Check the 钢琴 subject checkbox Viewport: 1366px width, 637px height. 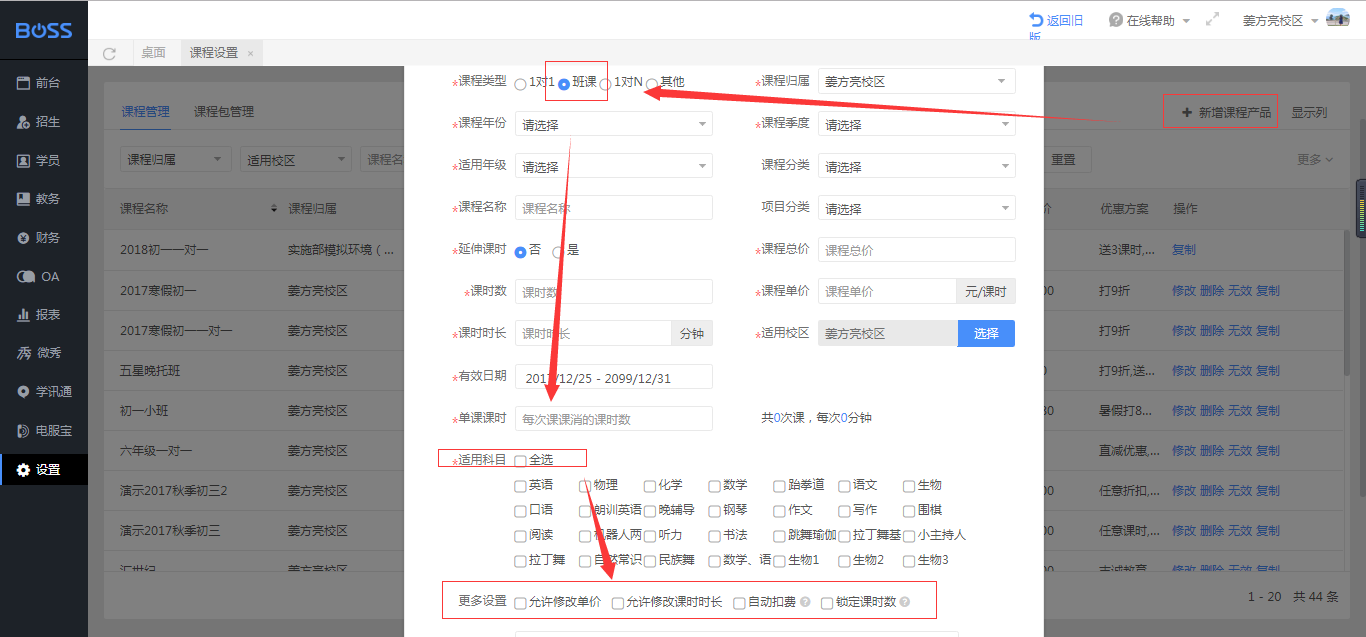click(714, 510)
